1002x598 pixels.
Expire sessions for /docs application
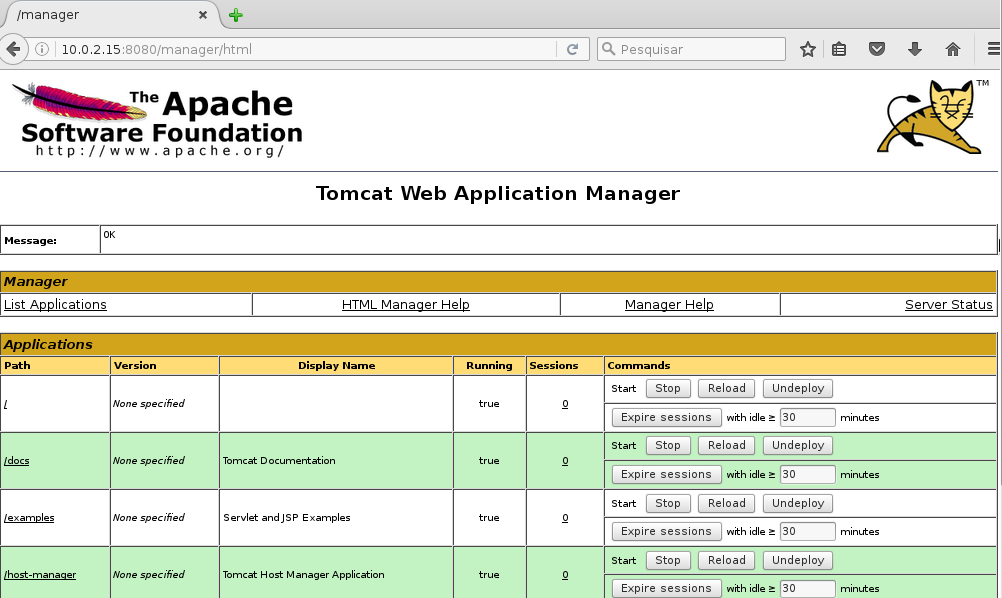click(667, 474)
